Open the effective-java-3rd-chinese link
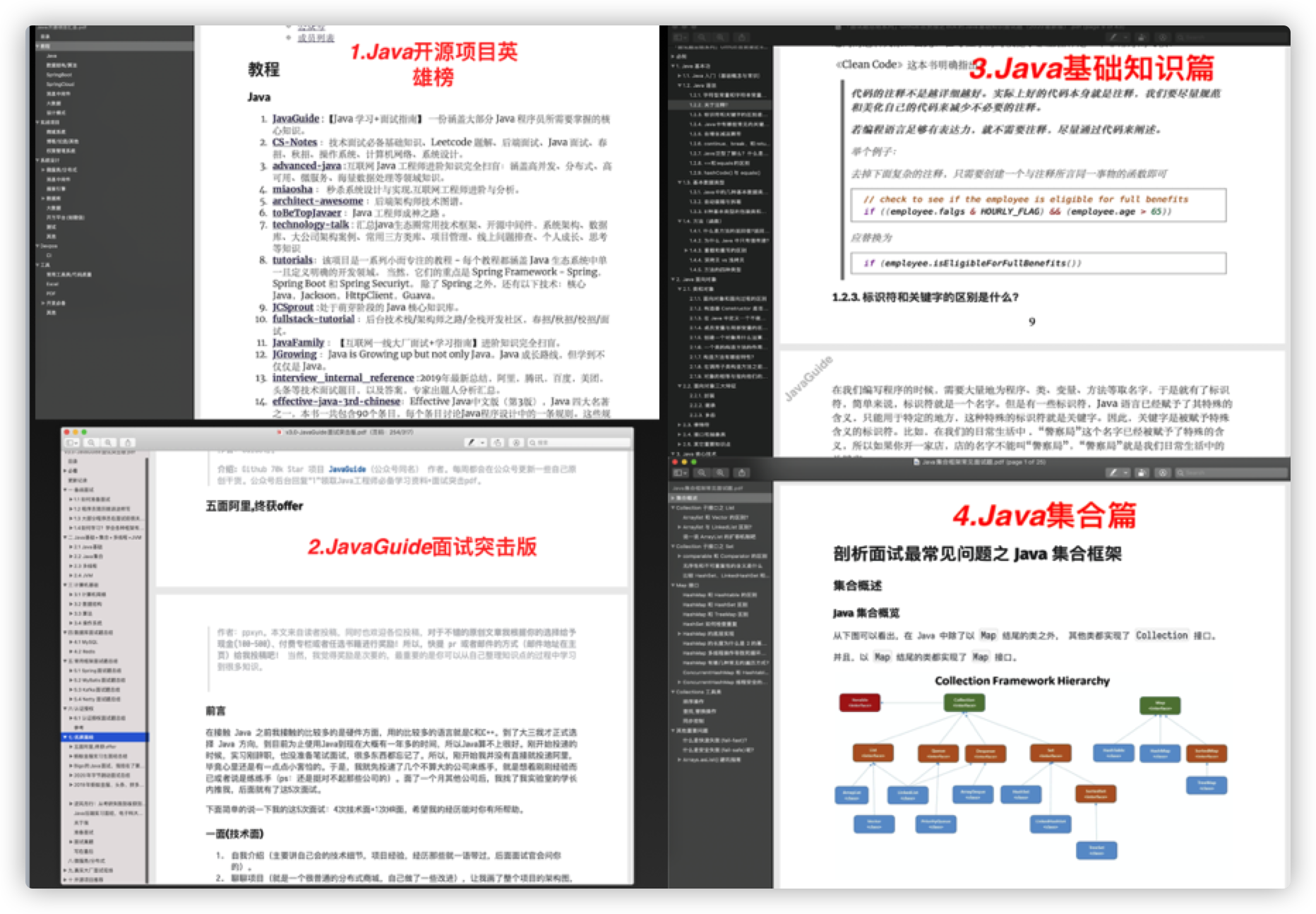 click(x=337, y=401)
